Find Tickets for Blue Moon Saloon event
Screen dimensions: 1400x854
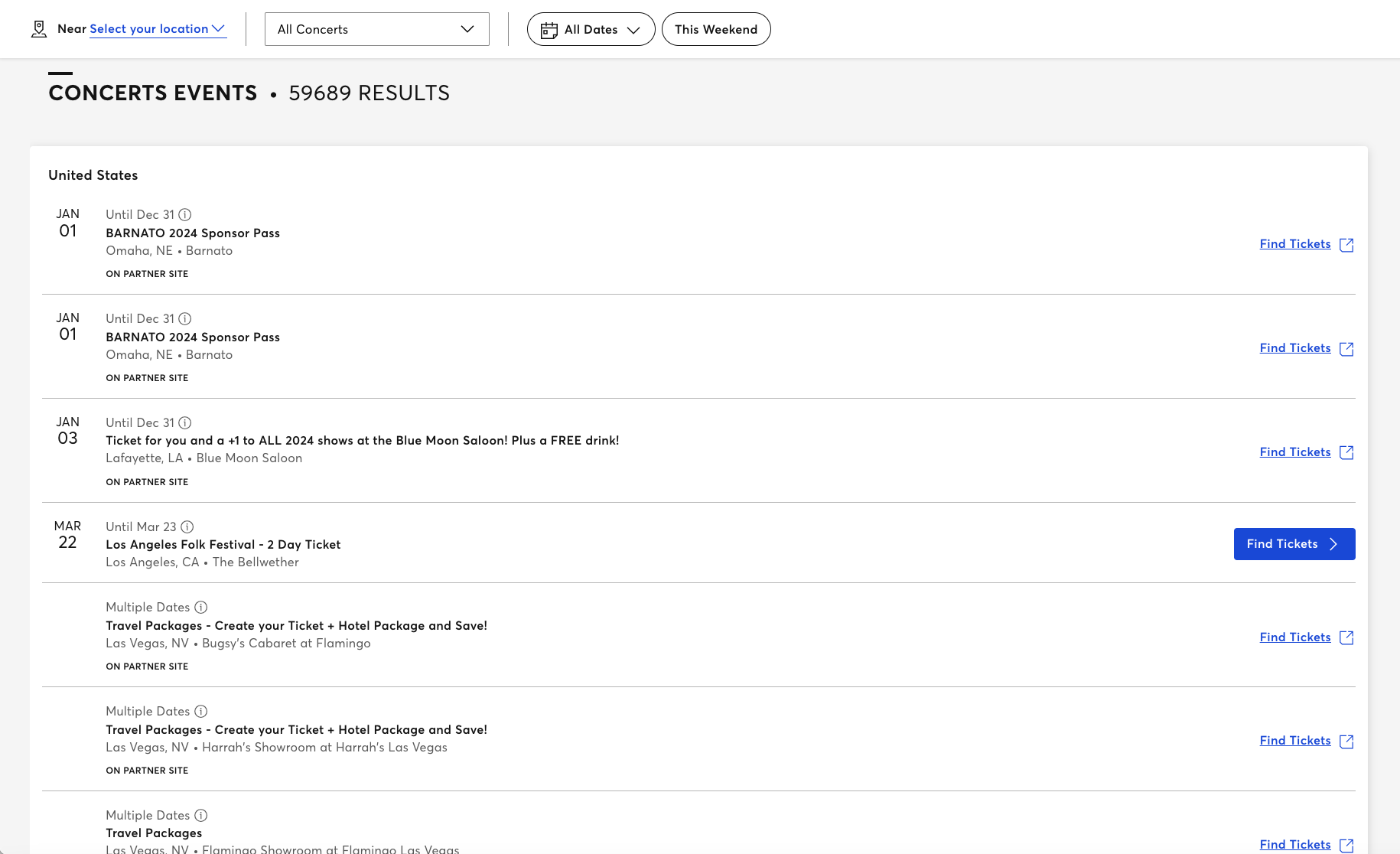(1295, 452)
